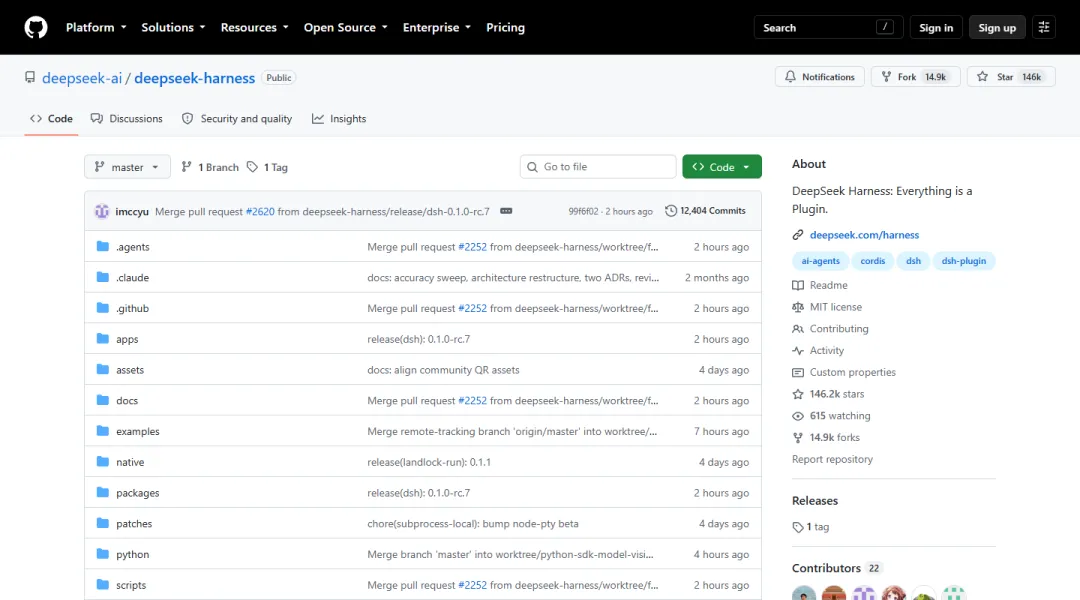Click the eye icon by 615 watching
The height and width of the screenshot is (600, 1080).
pyautogui.click(x=798, y=416)
